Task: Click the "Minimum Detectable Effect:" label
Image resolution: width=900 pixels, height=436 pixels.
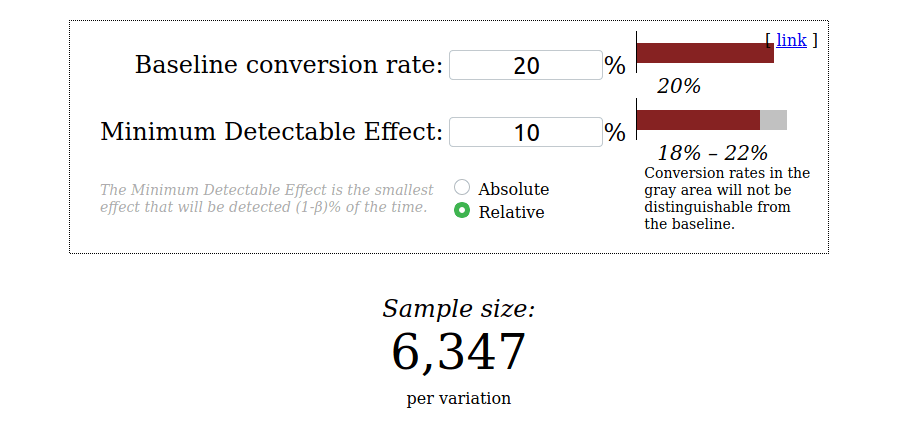Action: click(x=271, y=132)
